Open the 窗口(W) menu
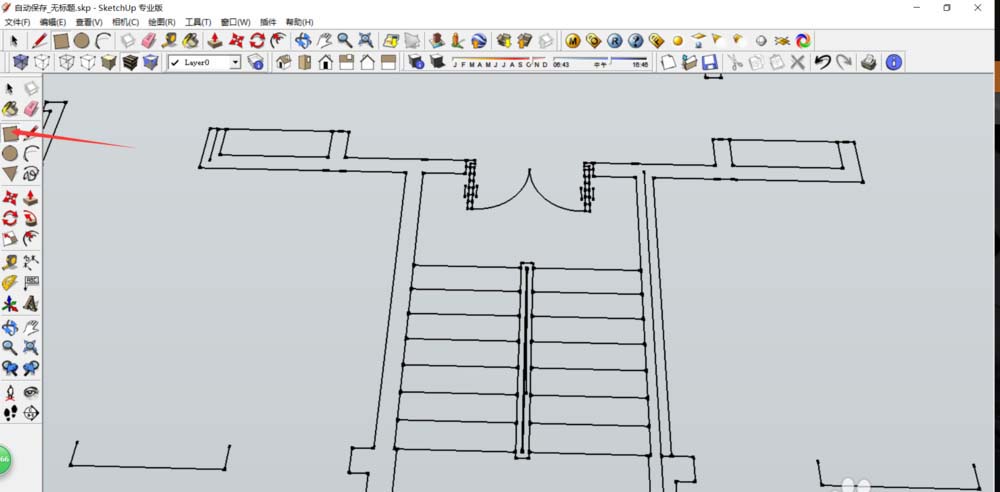Screen dimensions: 1000x492 point(235,22)
